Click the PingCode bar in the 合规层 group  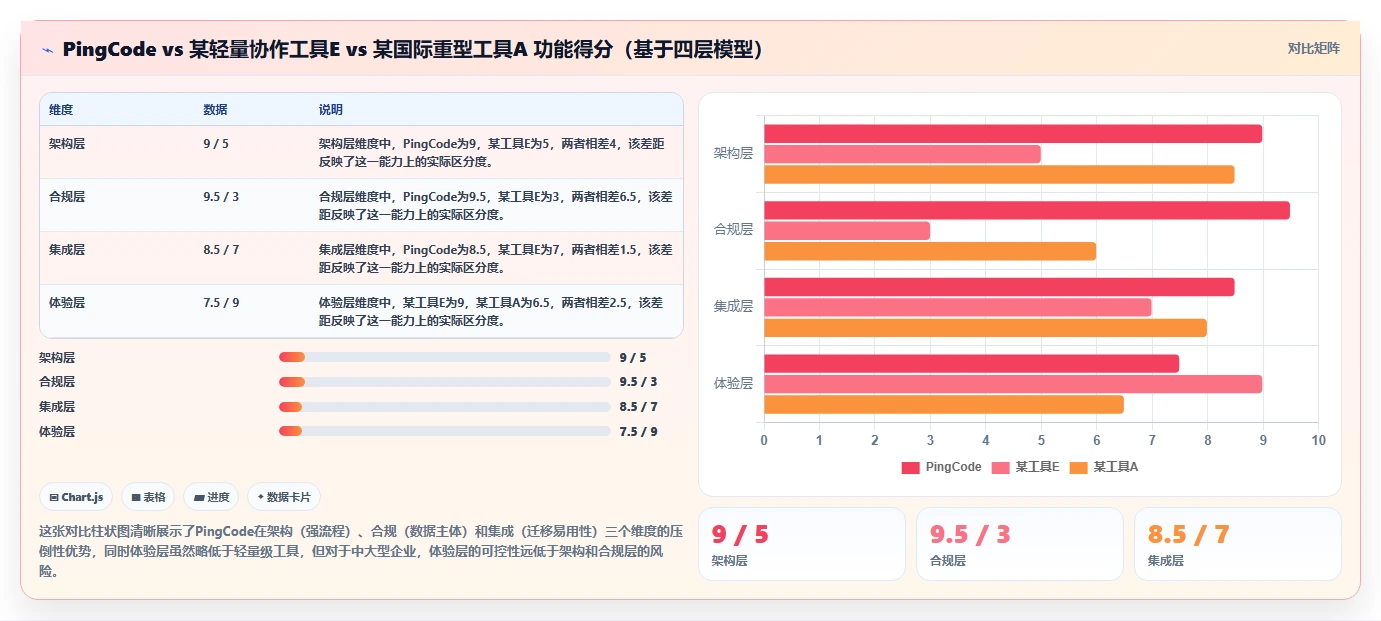click(1027, 211)
